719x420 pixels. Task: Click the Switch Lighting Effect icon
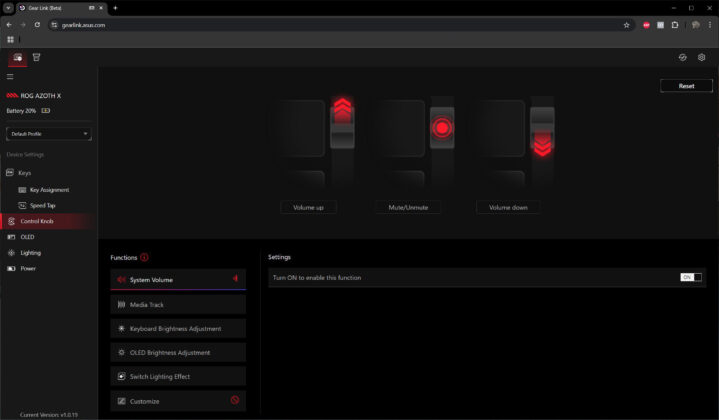click(122, 376)
